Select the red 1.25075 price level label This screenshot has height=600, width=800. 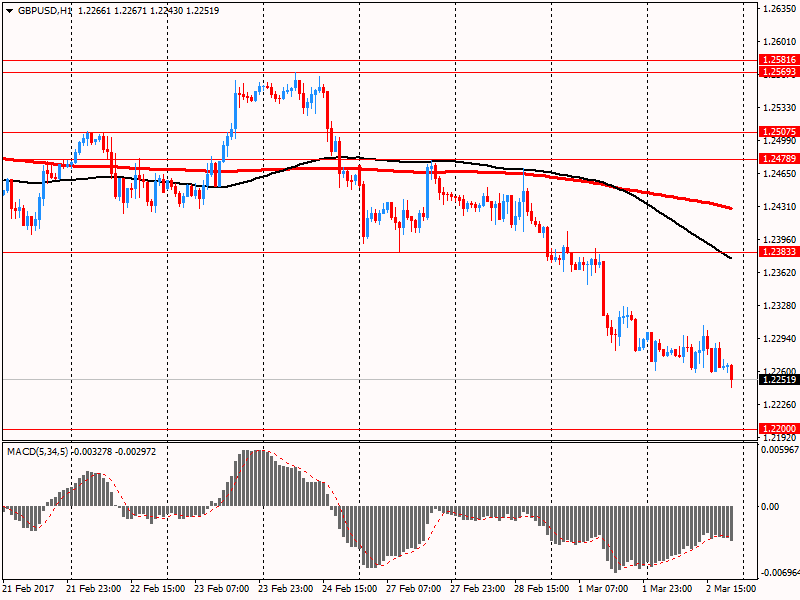coord(779,132)
